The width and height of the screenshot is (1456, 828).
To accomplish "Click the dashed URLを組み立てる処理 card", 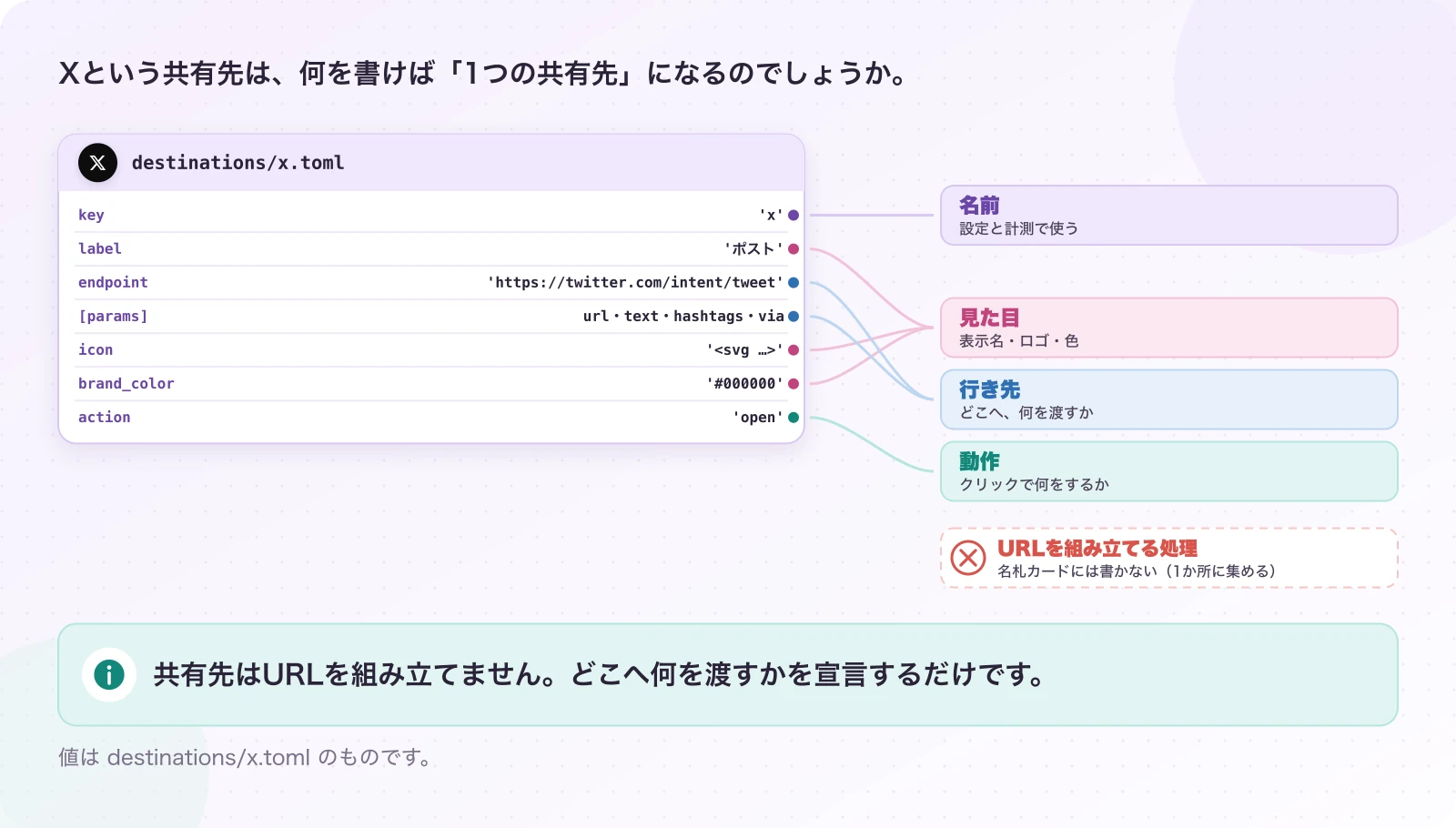I will pos(1168,558).
